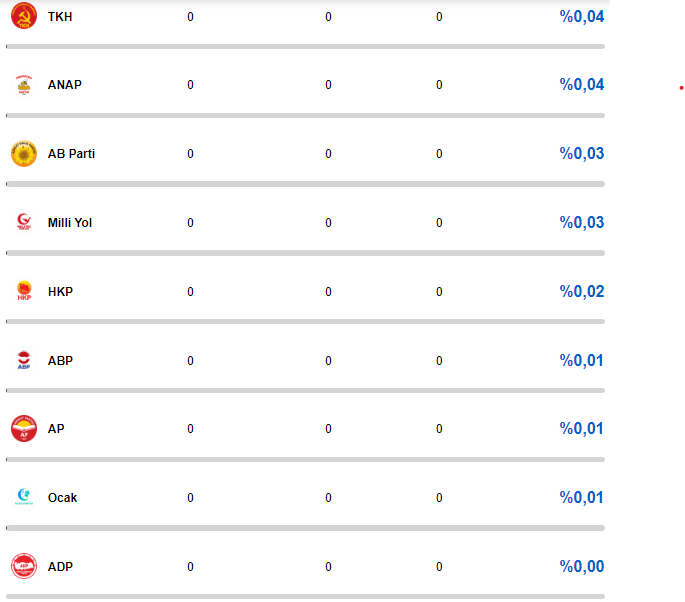Viewport: 685px width, 602px height.
Task: Click the AP party logo
Action: [24, 429]
